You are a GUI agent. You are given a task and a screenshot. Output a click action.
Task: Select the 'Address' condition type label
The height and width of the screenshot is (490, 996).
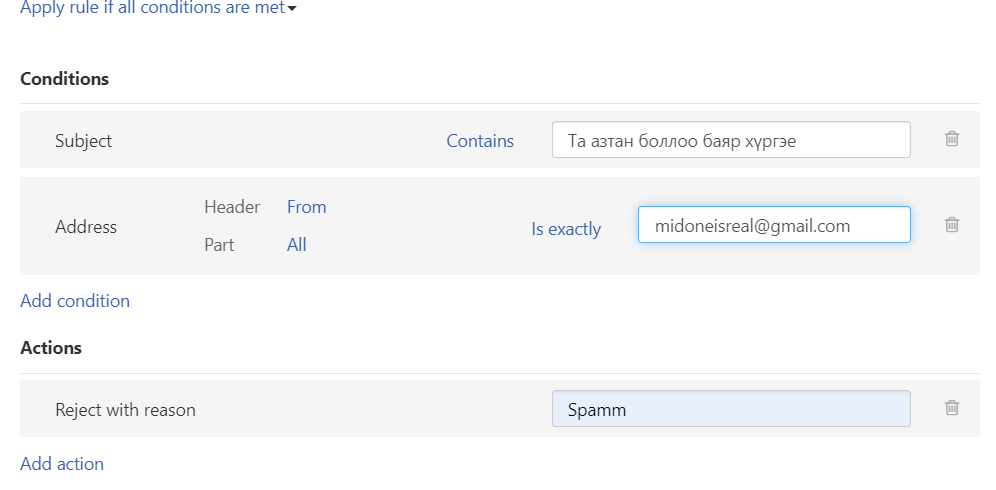coord(86,227)
